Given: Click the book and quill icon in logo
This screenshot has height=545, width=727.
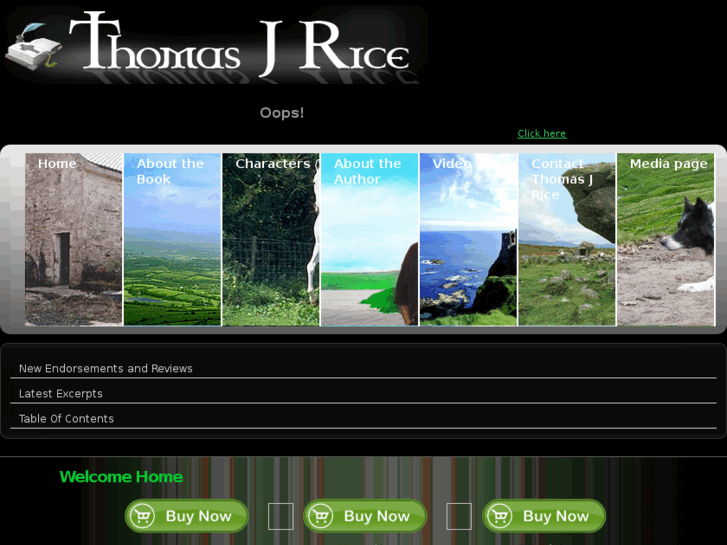Looking at the screenshot, I should 33,46.
